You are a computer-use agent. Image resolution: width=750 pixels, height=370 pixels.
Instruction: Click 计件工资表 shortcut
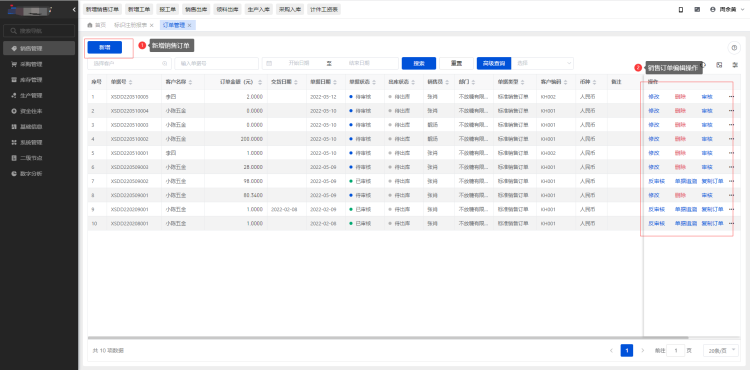point(324,10)
